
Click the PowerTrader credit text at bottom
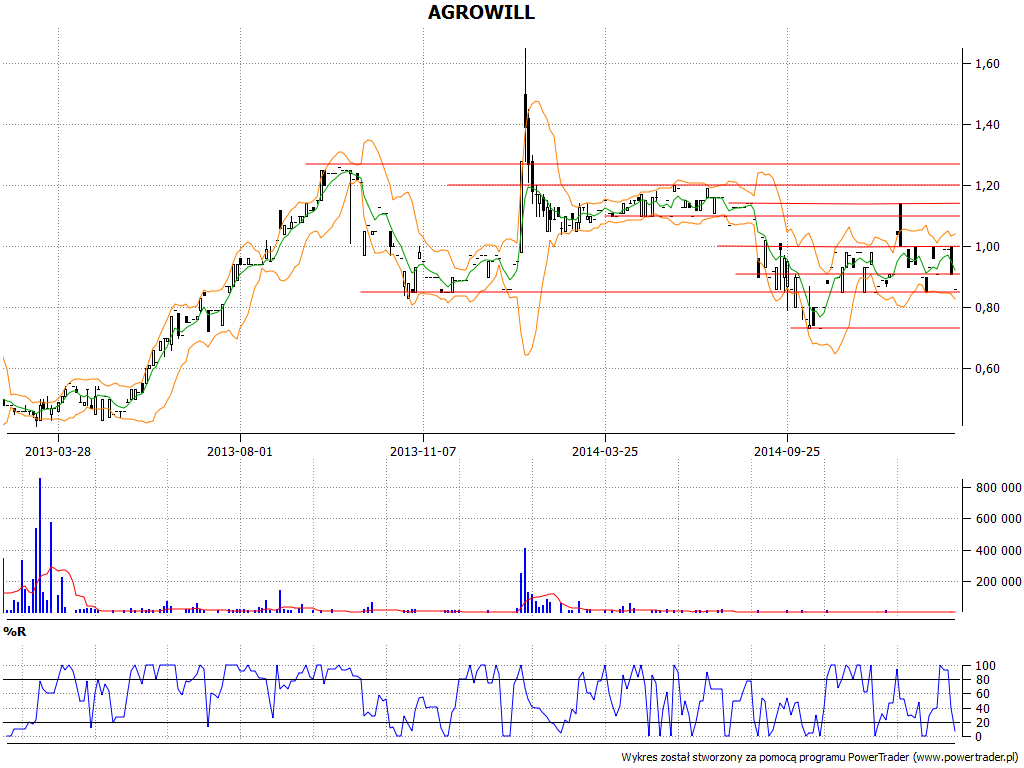tap(822, 757)
